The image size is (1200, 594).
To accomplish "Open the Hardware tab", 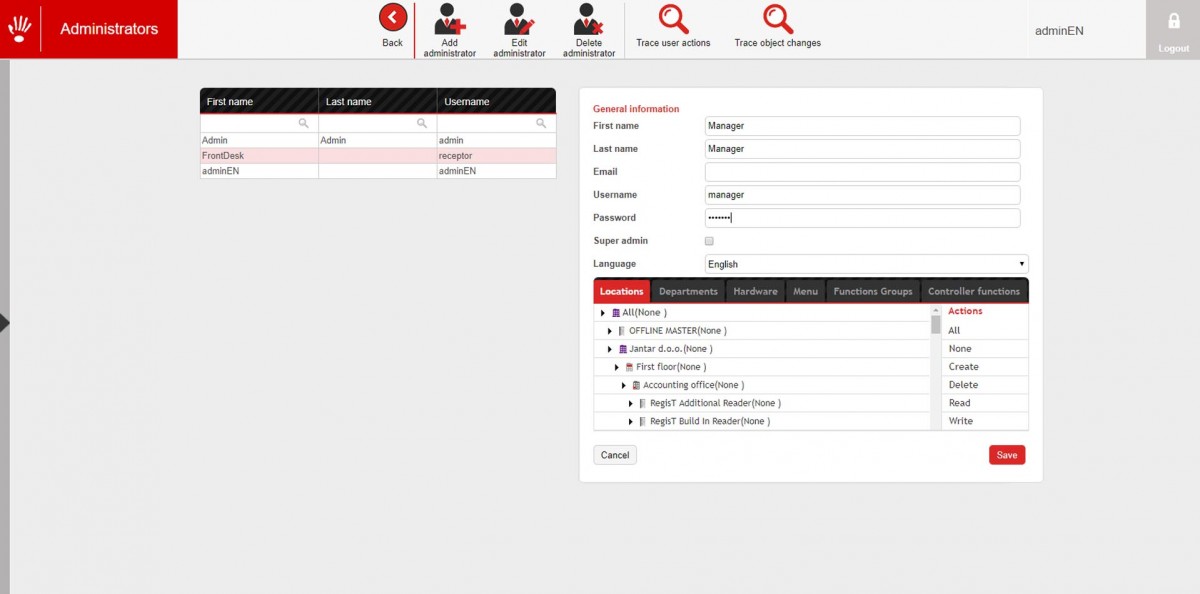I will tap(755, 291).
